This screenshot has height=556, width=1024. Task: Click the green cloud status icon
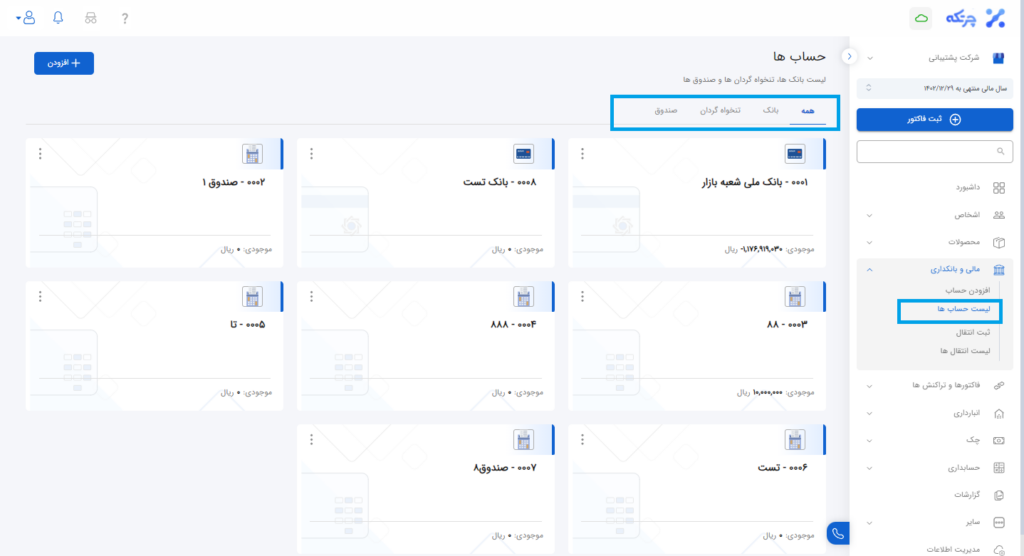pos(921,18)
